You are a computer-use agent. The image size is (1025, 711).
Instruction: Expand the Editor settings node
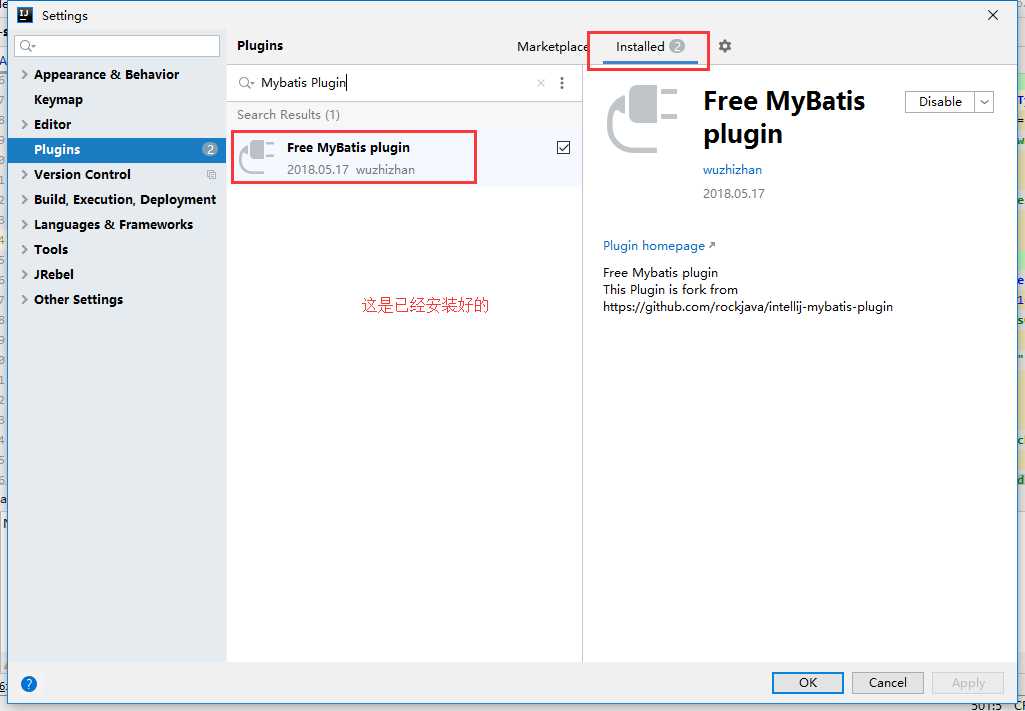24,124
